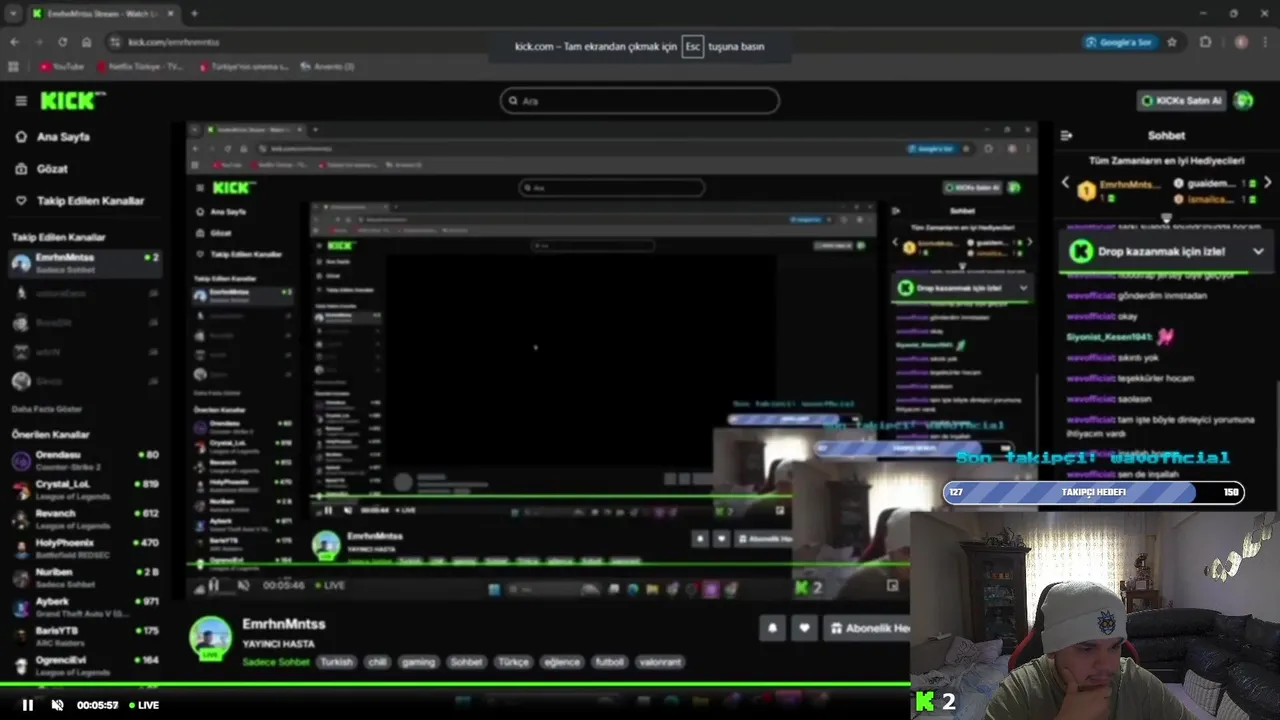Select the valorant tag
This screenshot has height=720, width=1280.
tap(660, 662)
